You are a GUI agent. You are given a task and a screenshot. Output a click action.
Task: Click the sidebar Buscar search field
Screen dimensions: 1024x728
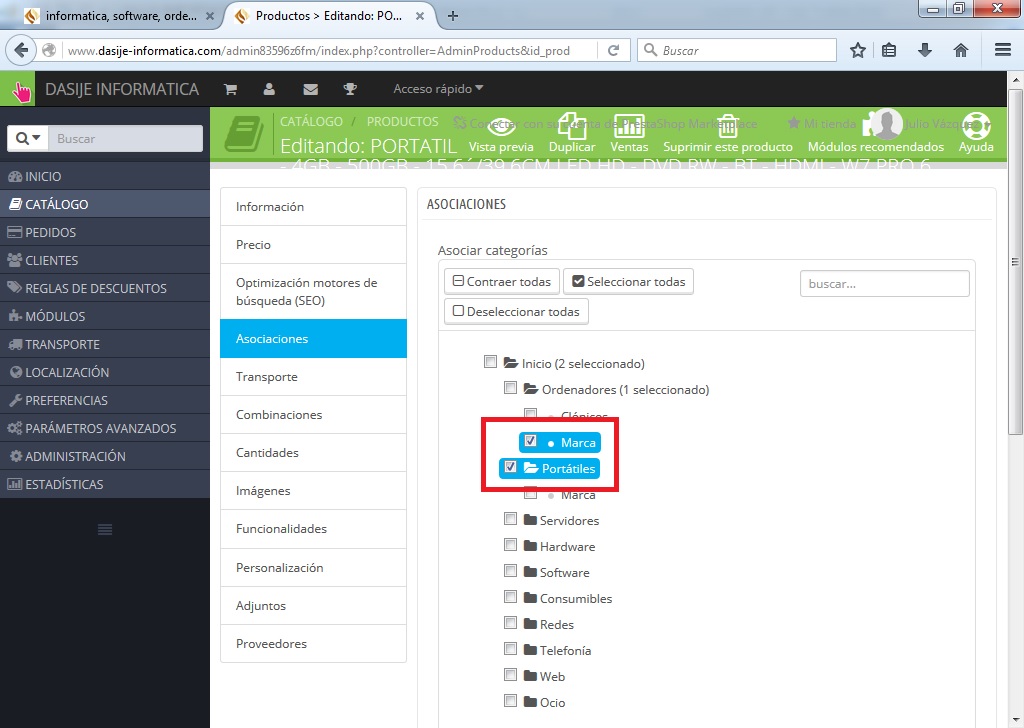(125, 138)
